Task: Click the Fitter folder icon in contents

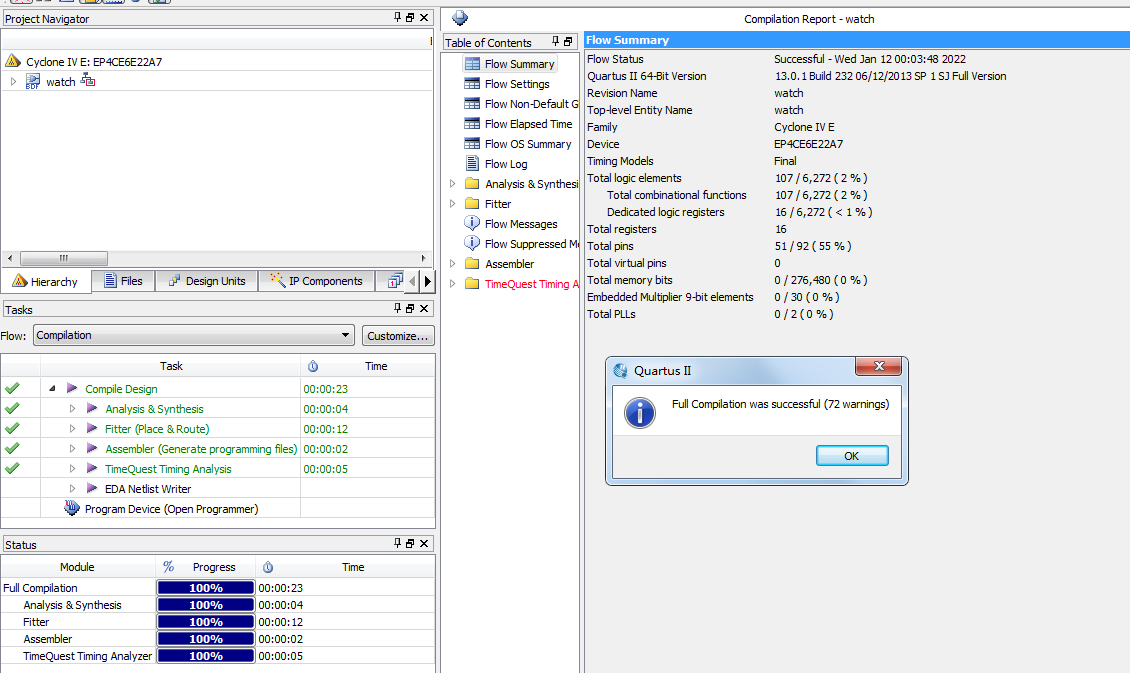Action: coord(472,204)
